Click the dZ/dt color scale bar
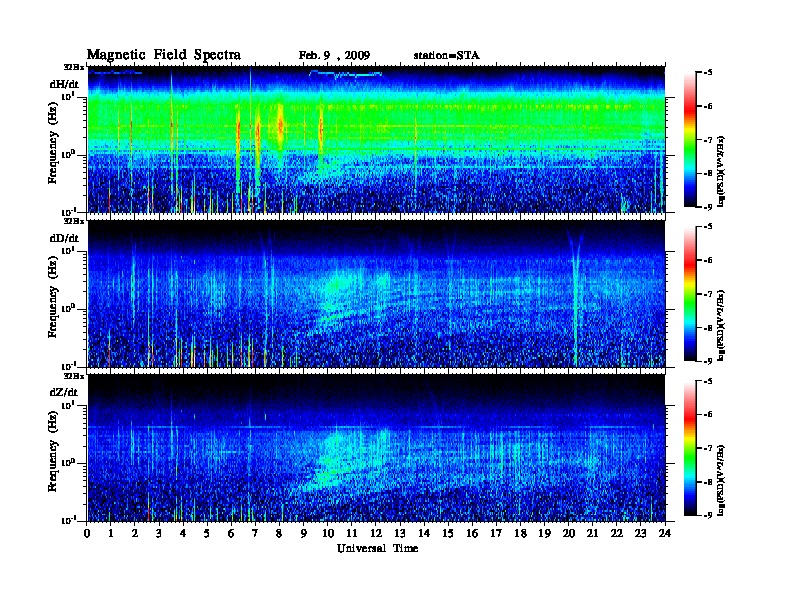Screen dimensions: 792x612 pos(690,448)
